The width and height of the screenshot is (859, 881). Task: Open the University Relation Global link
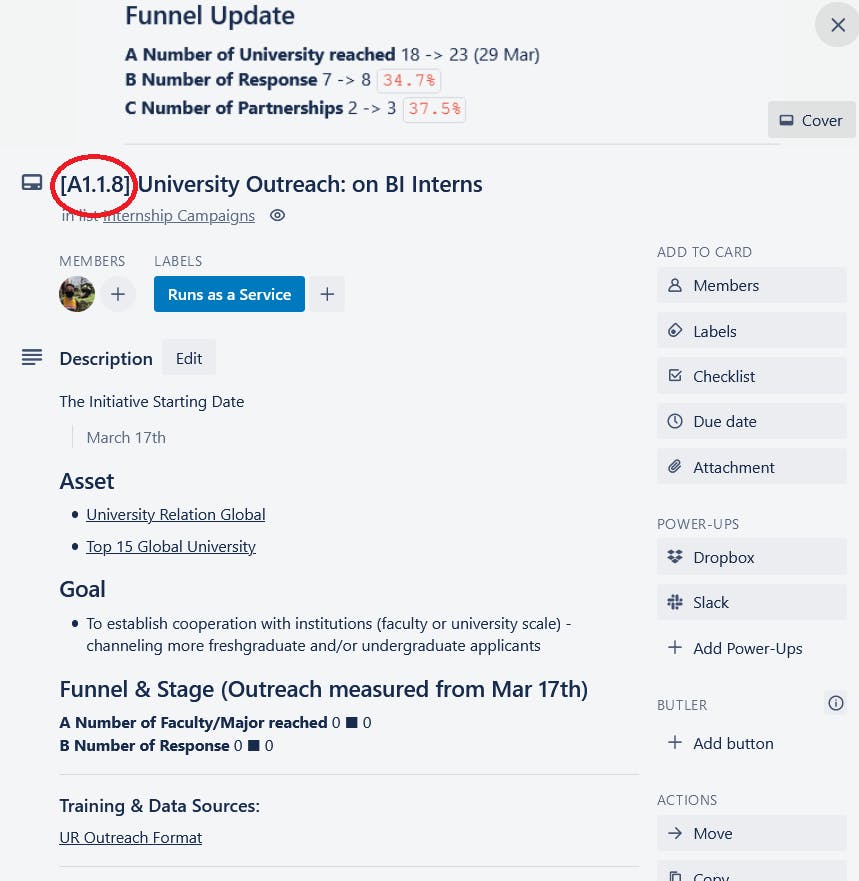176,514
